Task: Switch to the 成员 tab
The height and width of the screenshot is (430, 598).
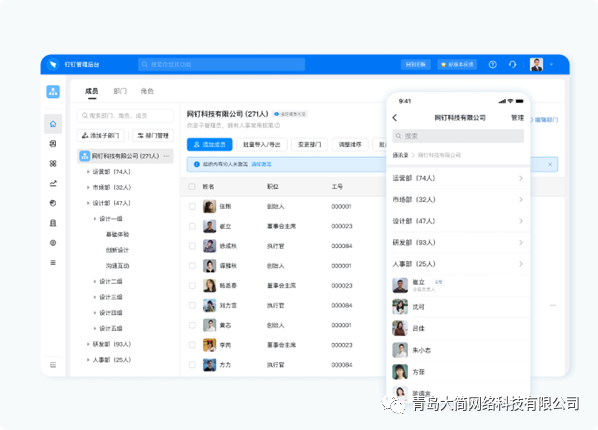Action: [x=92, y=91]
